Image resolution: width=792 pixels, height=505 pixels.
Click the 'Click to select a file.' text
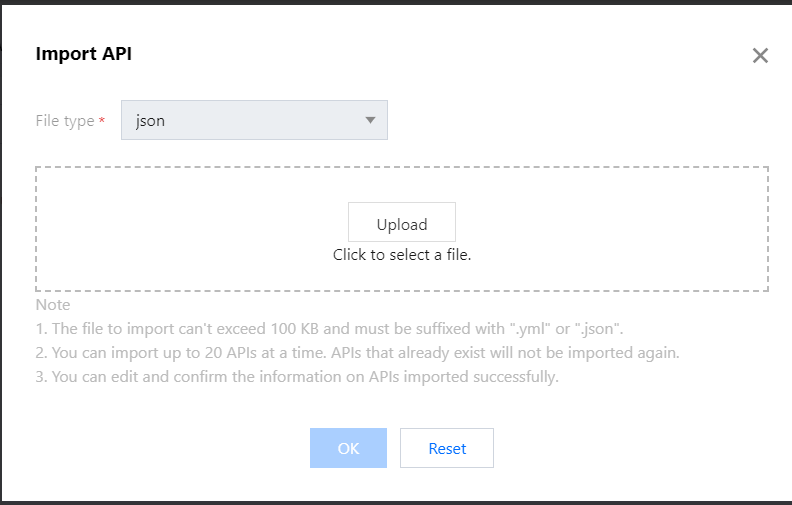pos(401,255)
